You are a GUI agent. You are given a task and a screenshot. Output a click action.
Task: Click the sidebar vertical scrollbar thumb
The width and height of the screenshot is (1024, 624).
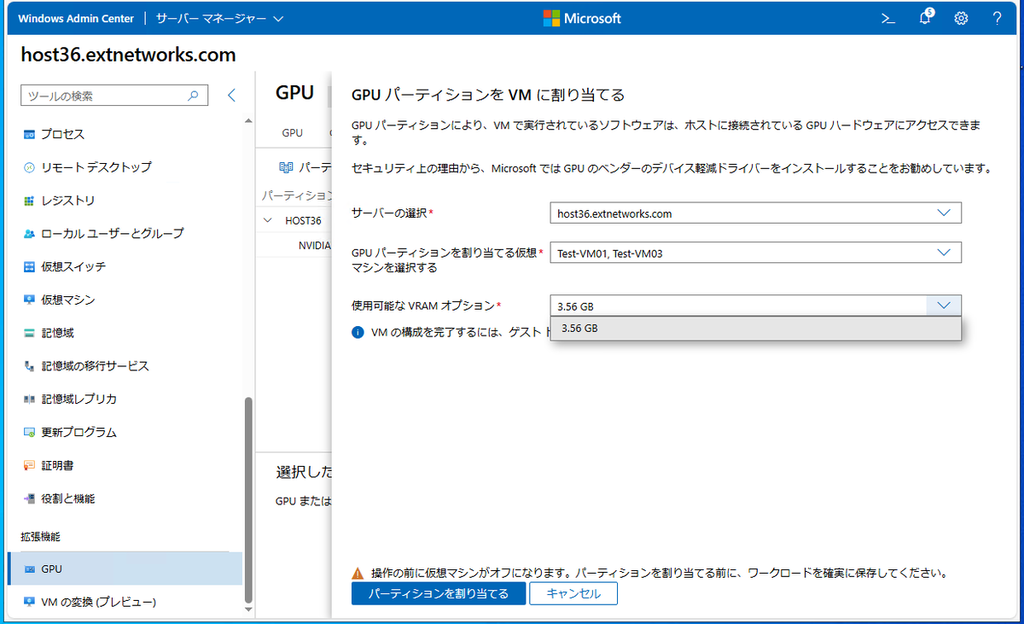[248, 500]
